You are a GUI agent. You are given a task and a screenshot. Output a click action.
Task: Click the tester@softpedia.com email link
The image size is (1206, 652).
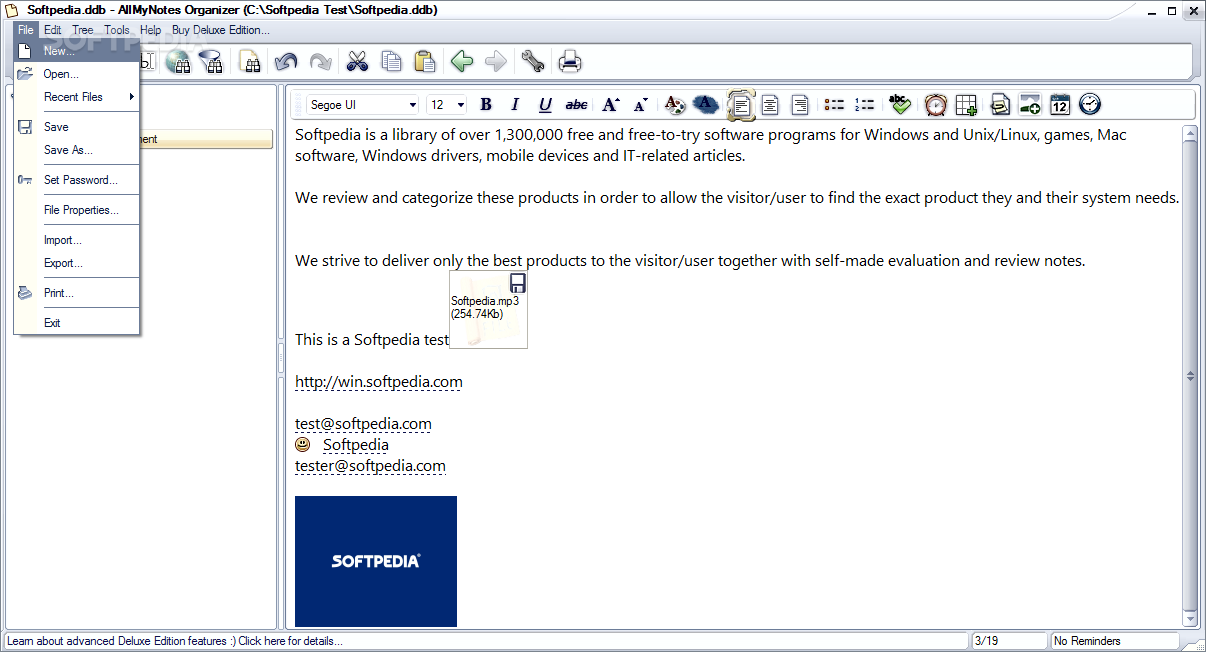[x=370, y=466]
